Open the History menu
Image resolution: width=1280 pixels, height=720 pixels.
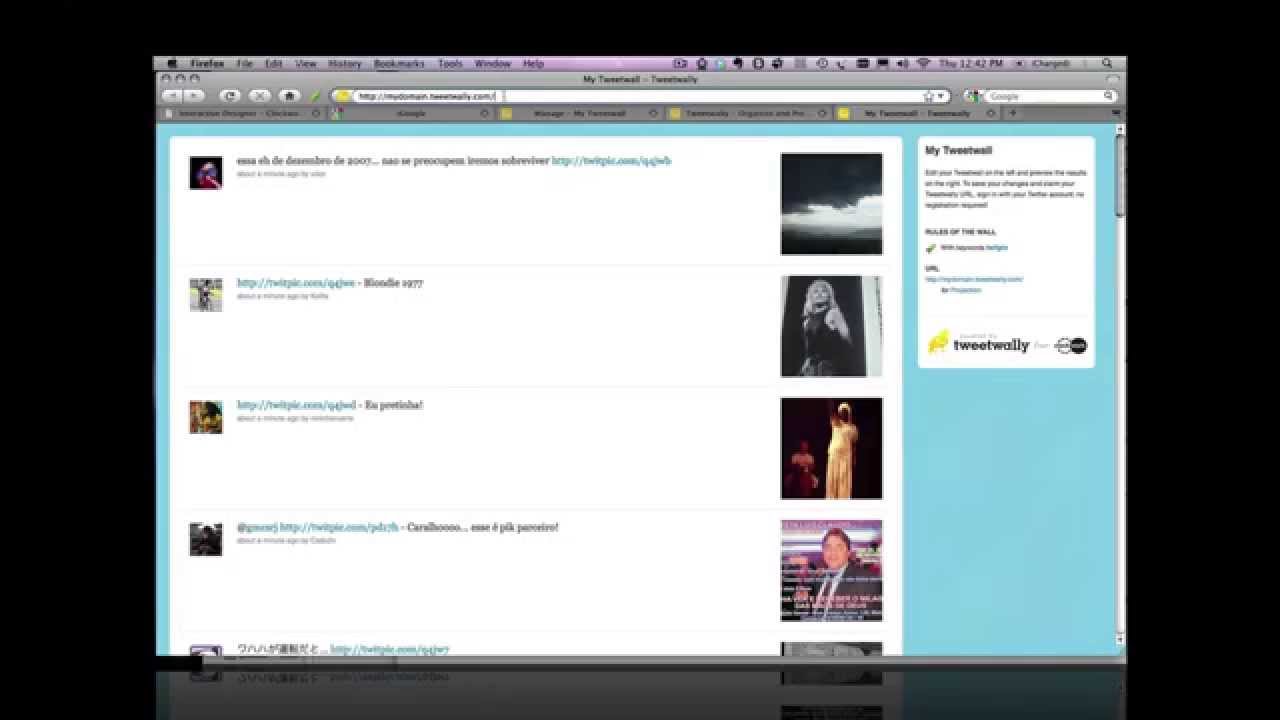tap(345, 63)
